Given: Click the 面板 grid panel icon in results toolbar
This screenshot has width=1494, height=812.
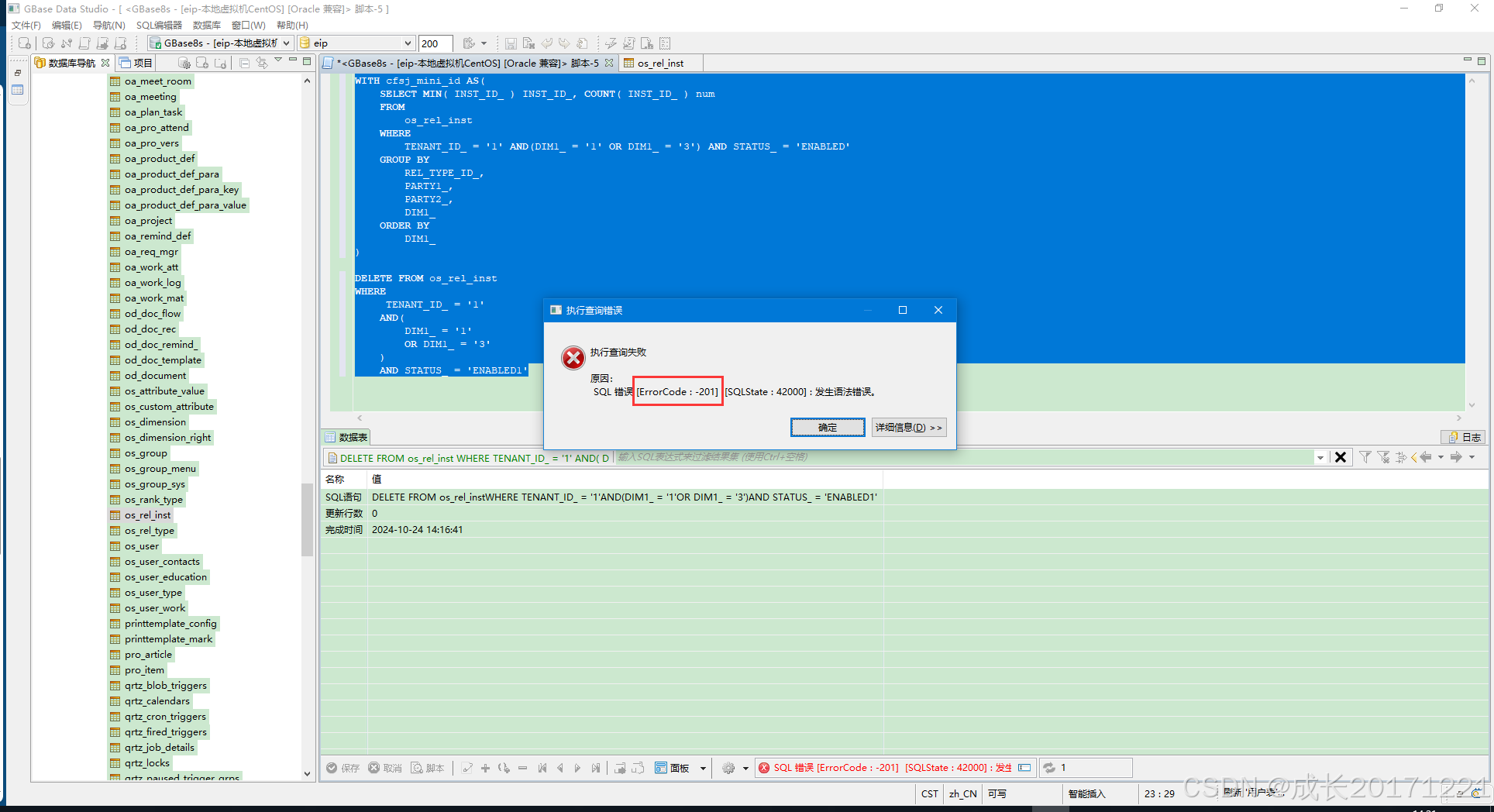Looking at the screenshot, I should tap(663, 767).
